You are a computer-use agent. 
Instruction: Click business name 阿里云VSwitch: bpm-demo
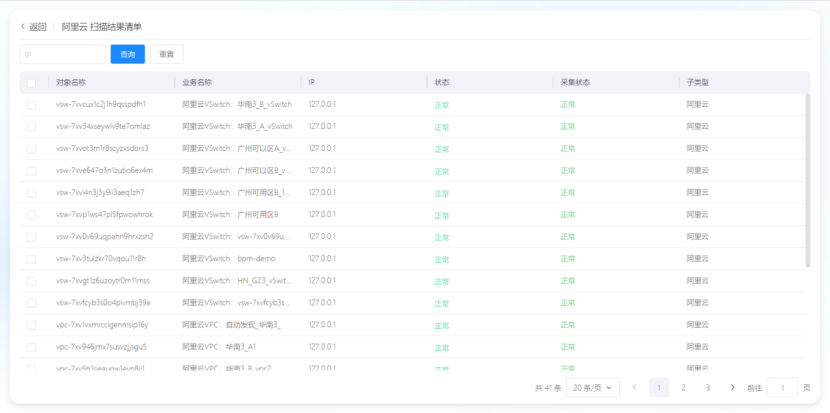click(229, 258)
